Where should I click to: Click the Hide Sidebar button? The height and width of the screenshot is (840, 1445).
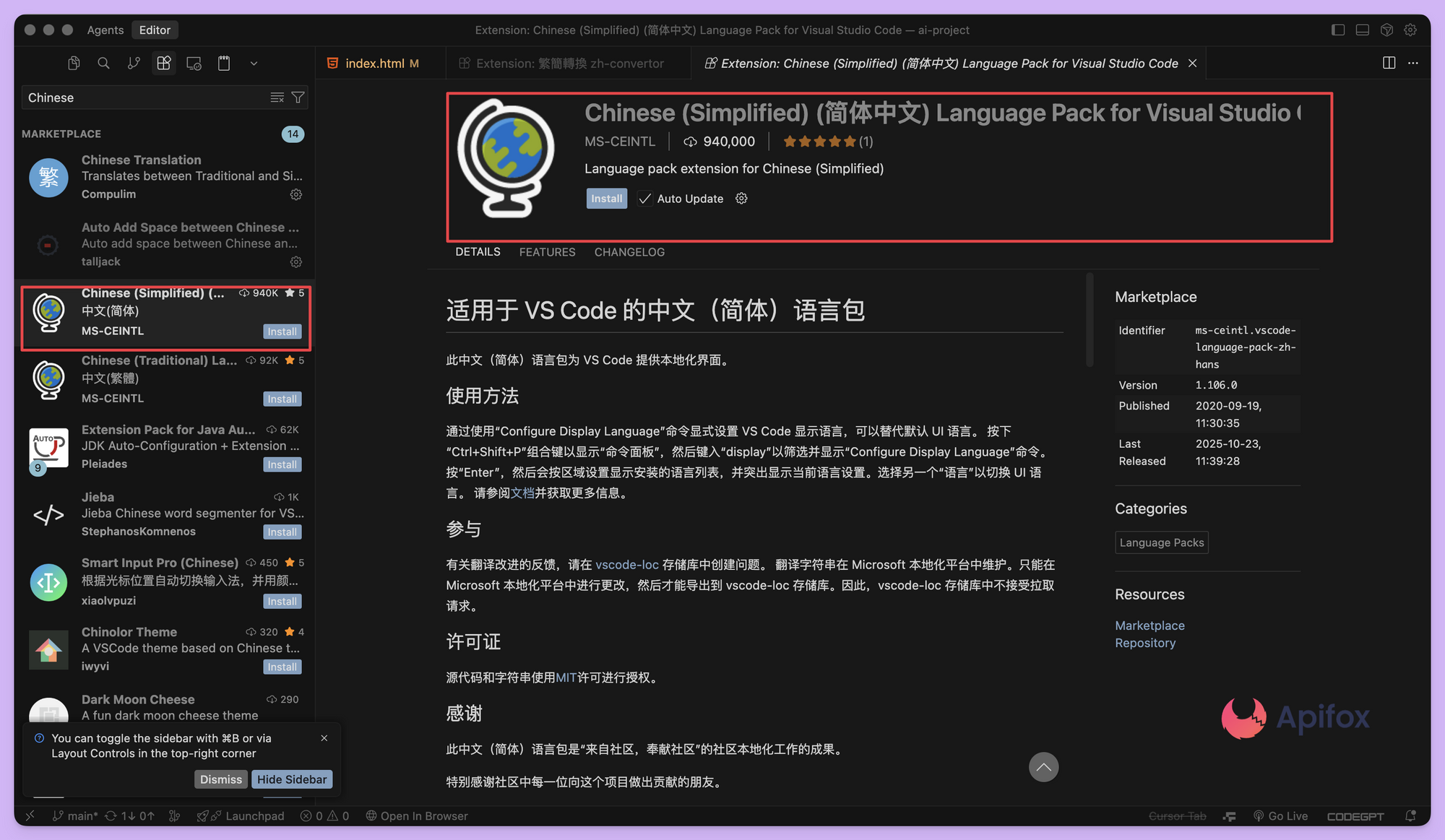click(292, 779)
